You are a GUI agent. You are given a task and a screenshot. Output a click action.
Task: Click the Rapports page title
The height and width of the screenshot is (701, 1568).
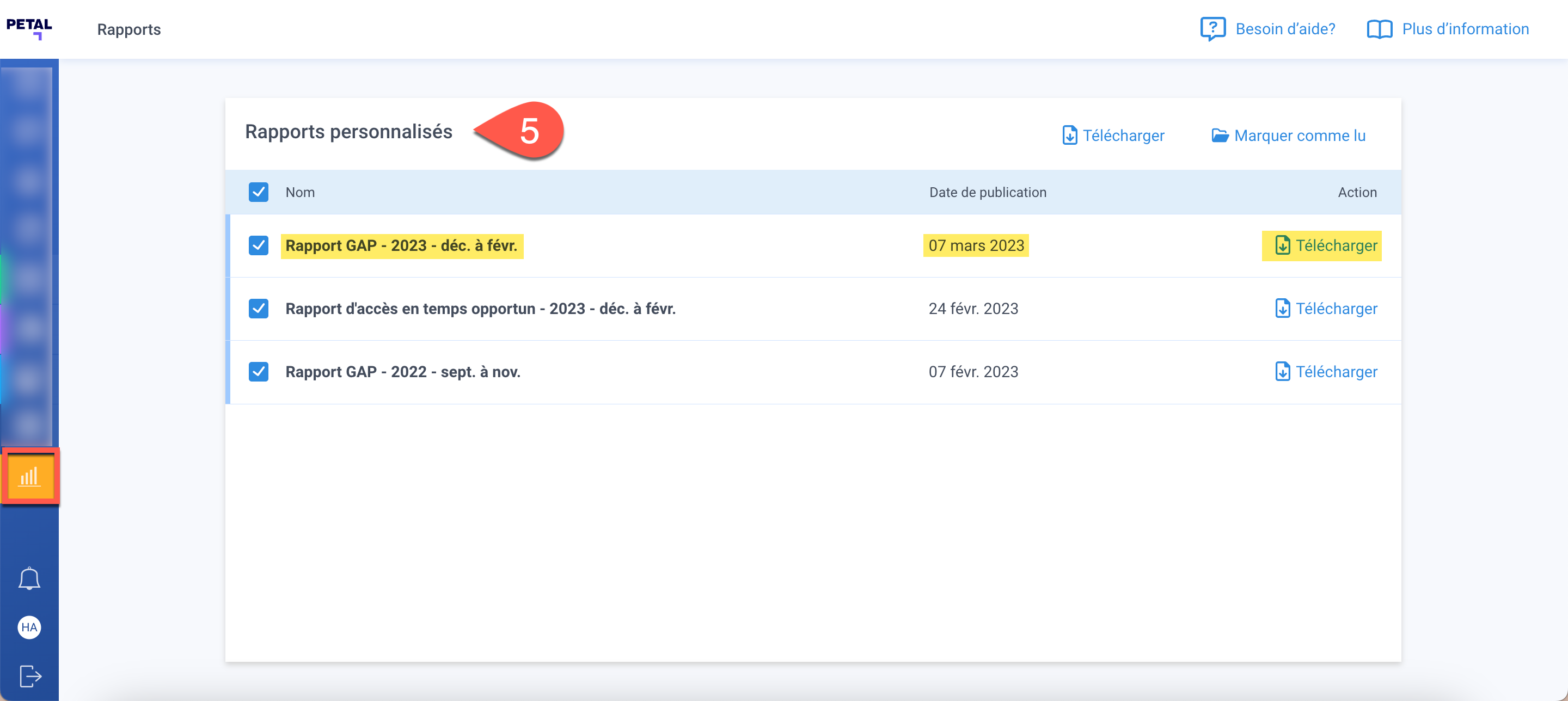(128, 29)
